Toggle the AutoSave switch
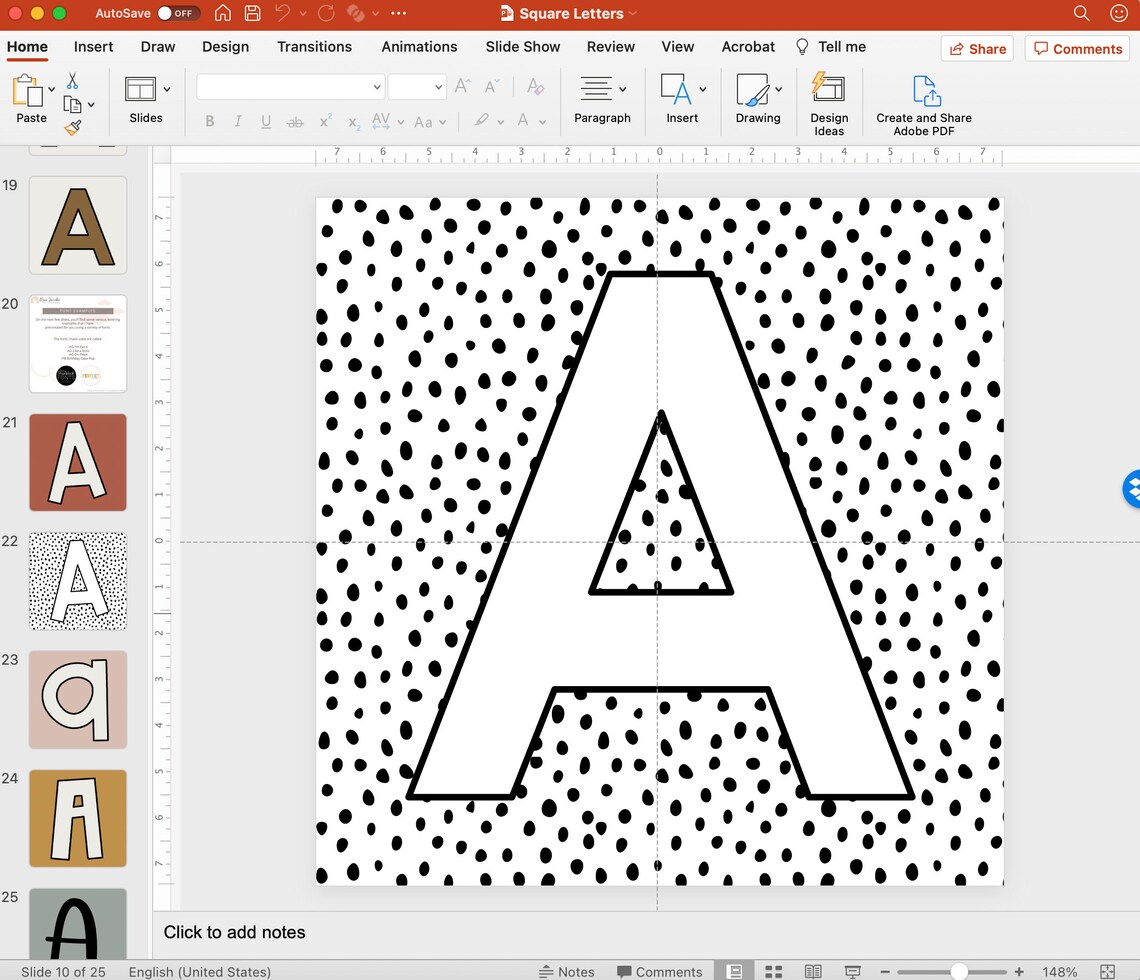This screenshot has width=1140, height=980. tap(178, 13)
